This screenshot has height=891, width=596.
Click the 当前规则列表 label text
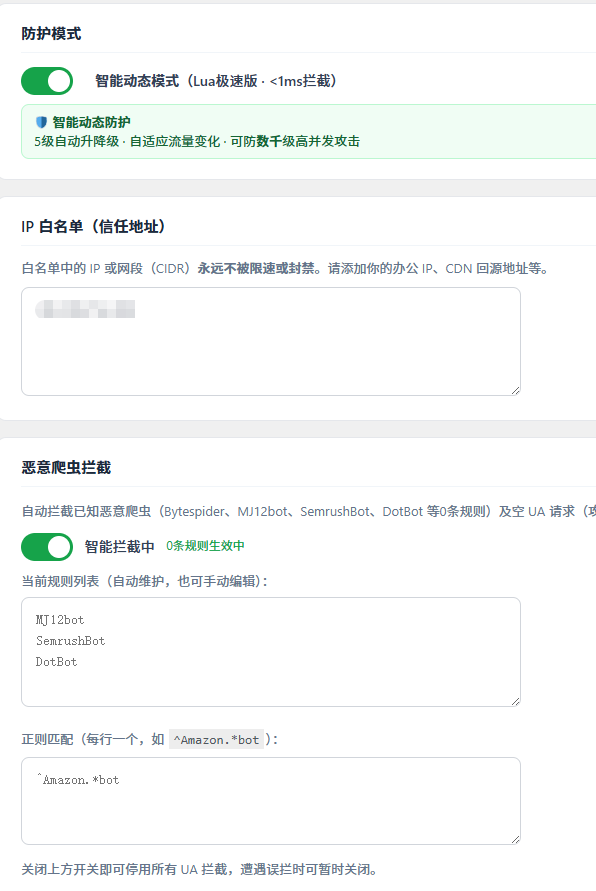[x=144, y=581]
